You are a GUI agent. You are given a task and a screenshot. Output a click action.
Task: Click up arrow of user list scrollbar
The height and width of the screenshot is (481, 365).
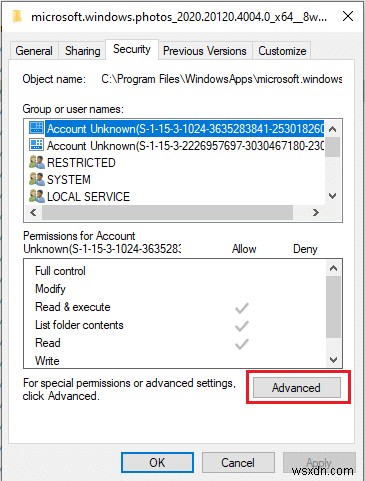pos(333,129)
